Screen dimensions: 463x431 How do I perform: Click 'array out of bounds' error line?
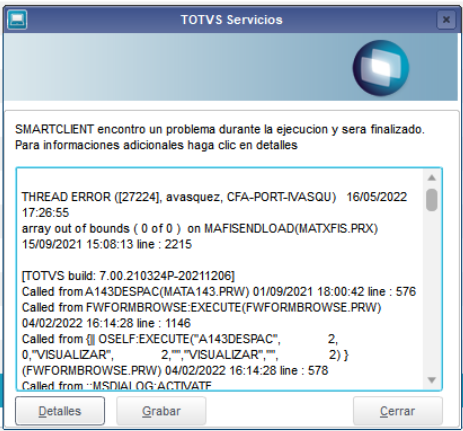click(200, 228)
